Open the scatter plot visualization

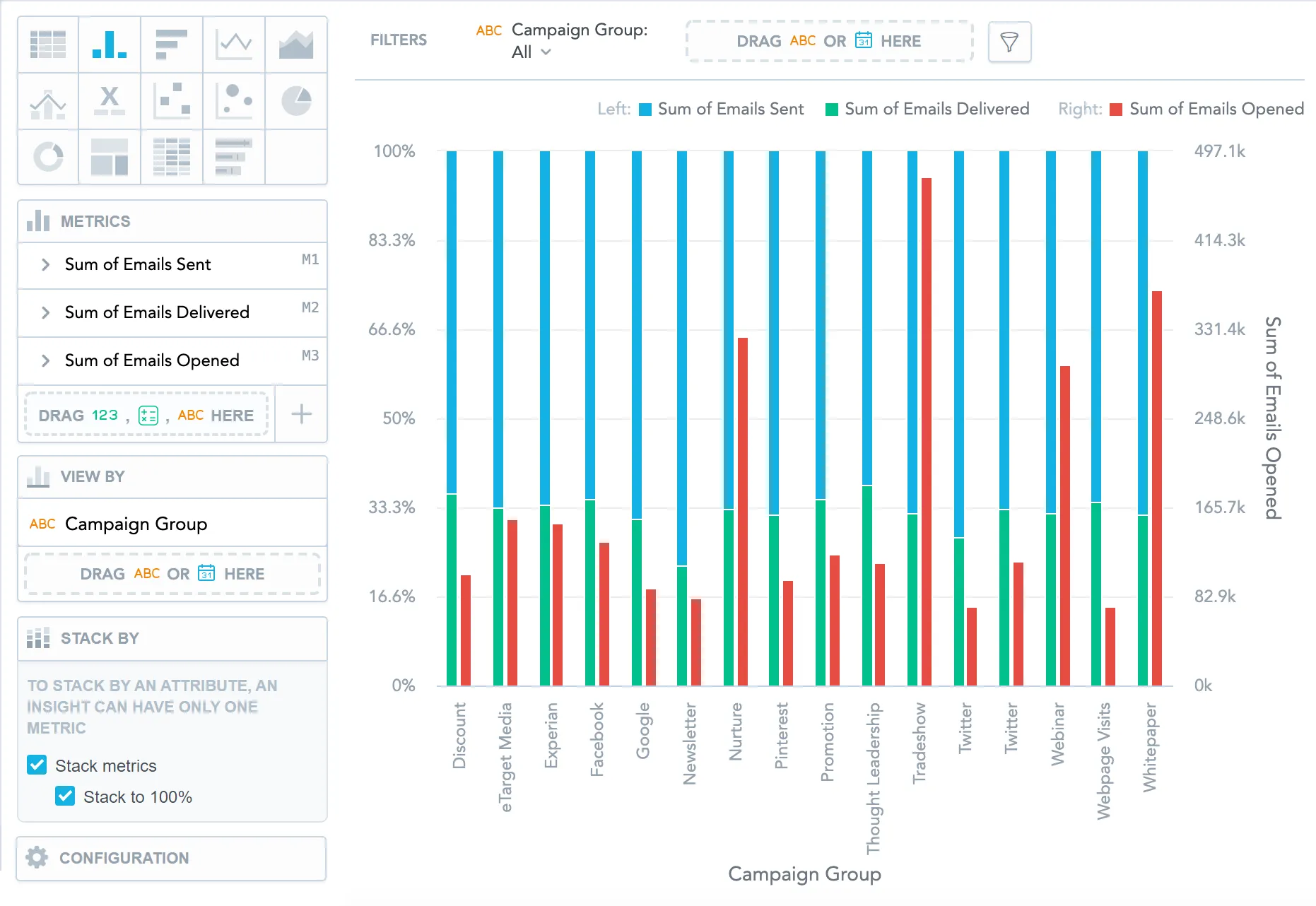click(x=172, y=101)
